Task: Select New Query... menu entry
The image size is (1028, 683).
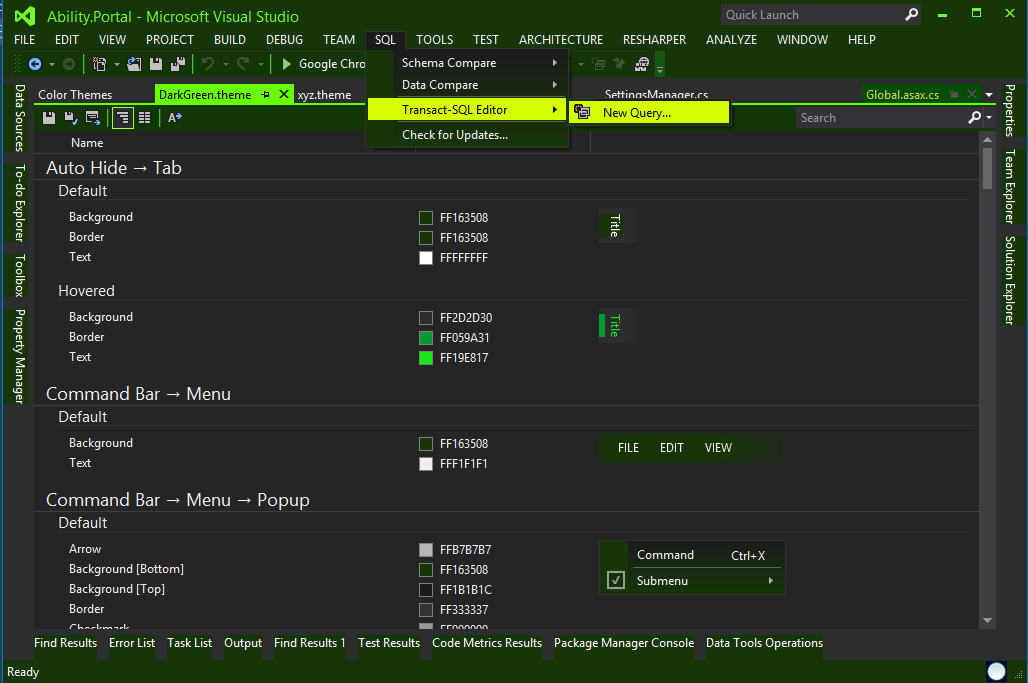Action: (x=649, y=112)
